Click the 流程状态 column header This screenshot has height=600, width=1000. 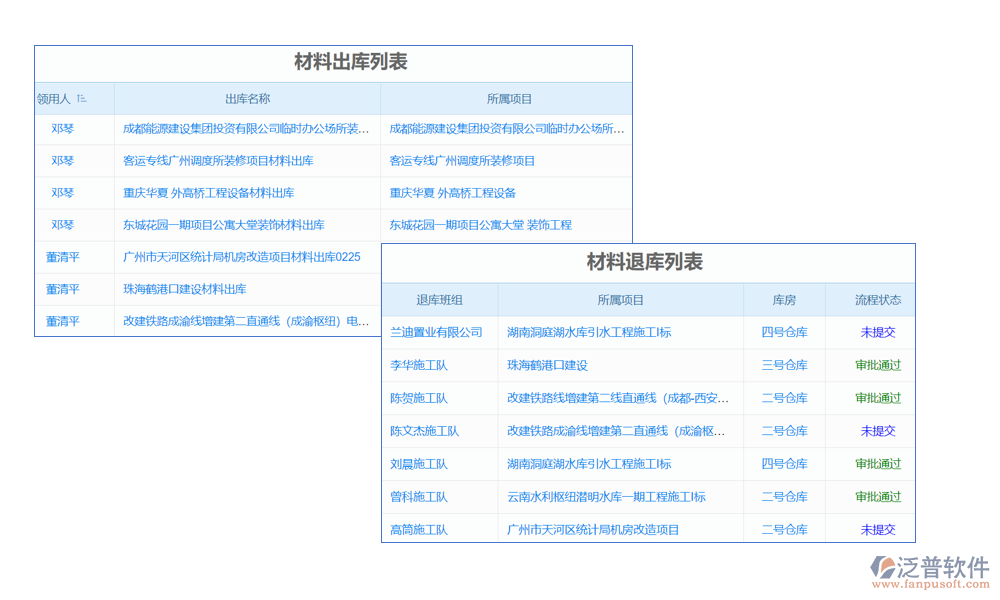[x=877, y=300]
